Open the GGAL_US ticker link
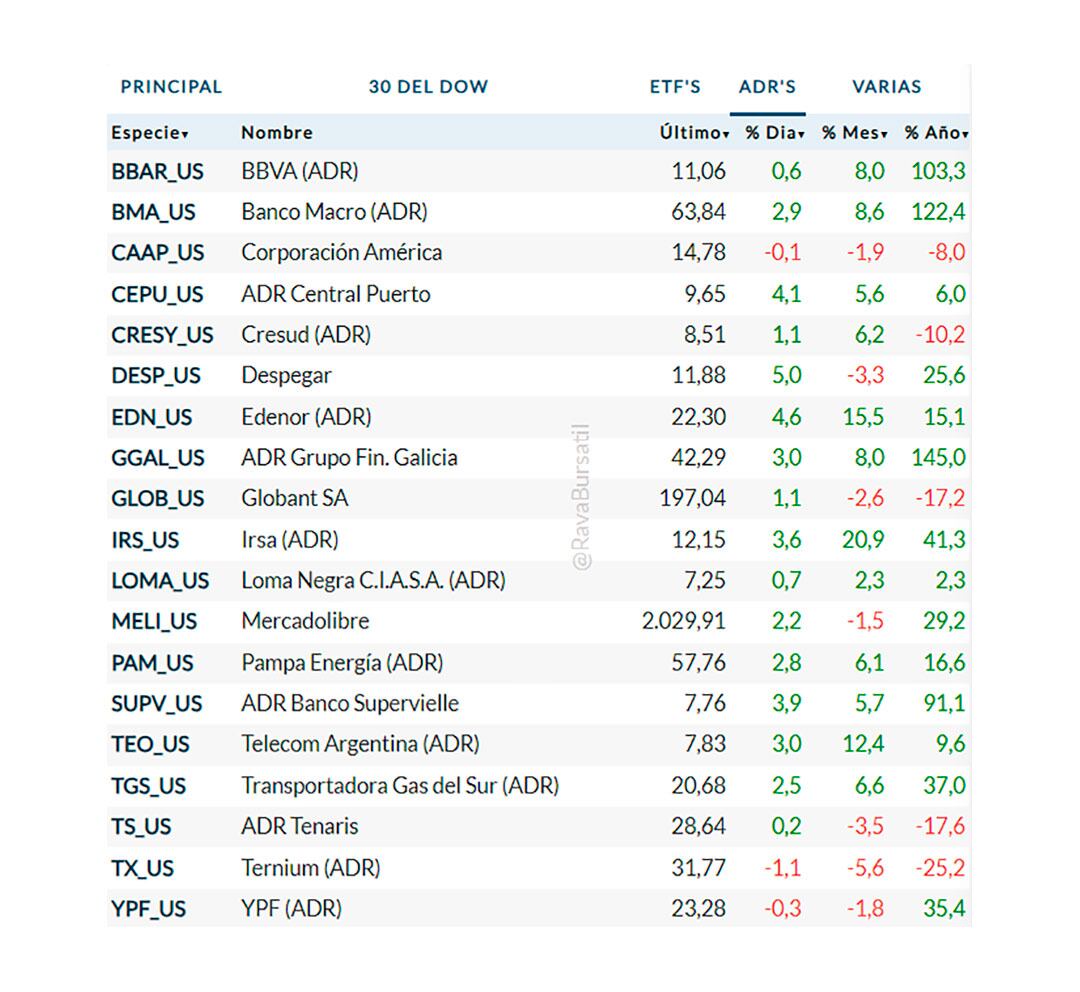 (x=158, y=458)
